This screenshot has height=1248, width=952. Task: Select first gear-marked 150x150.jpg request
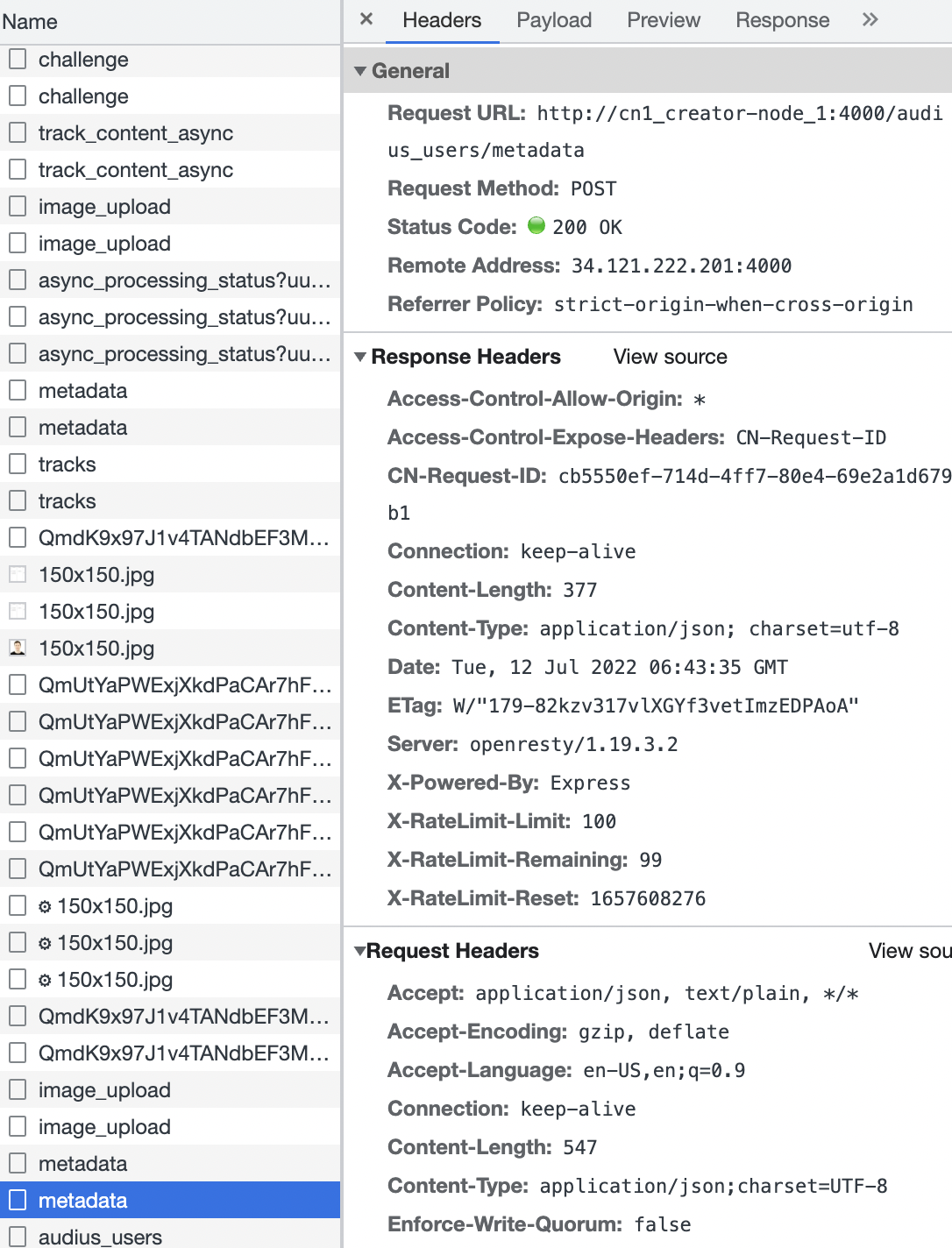pos(170,906)
